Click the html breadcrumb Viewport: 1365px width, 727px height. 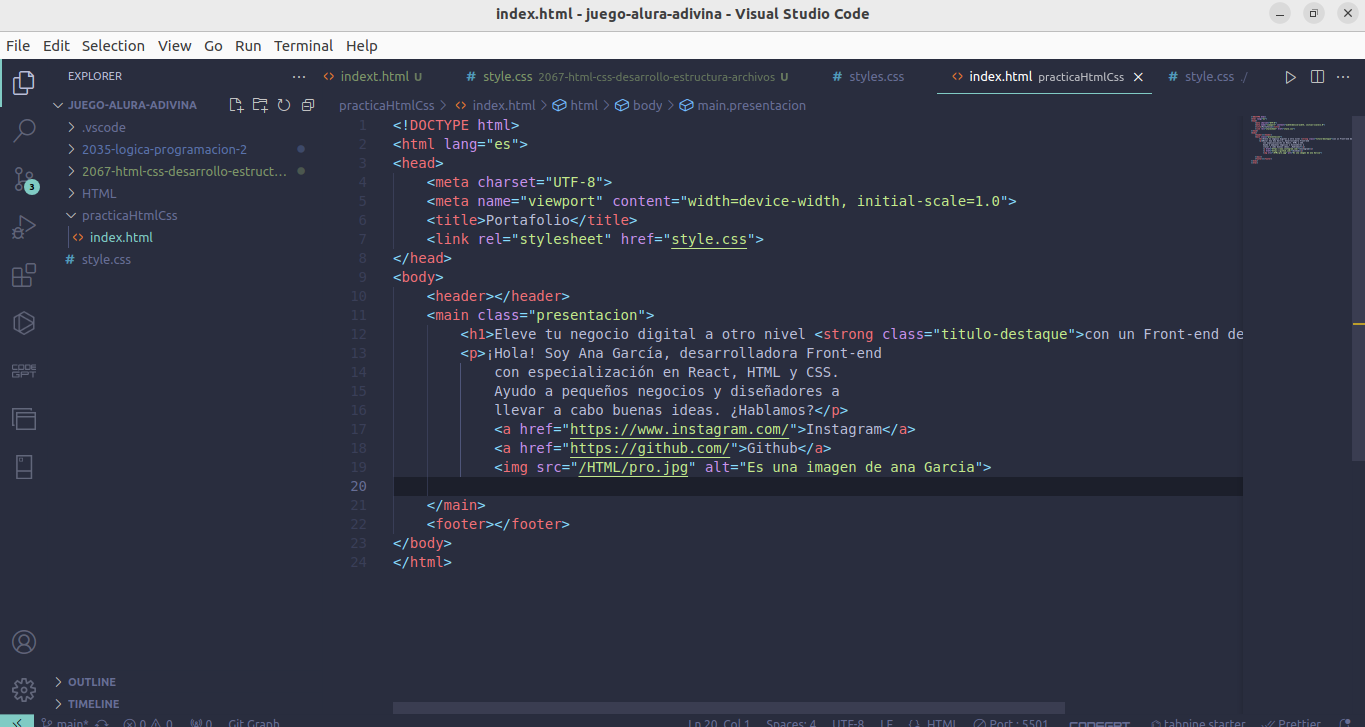575,105
